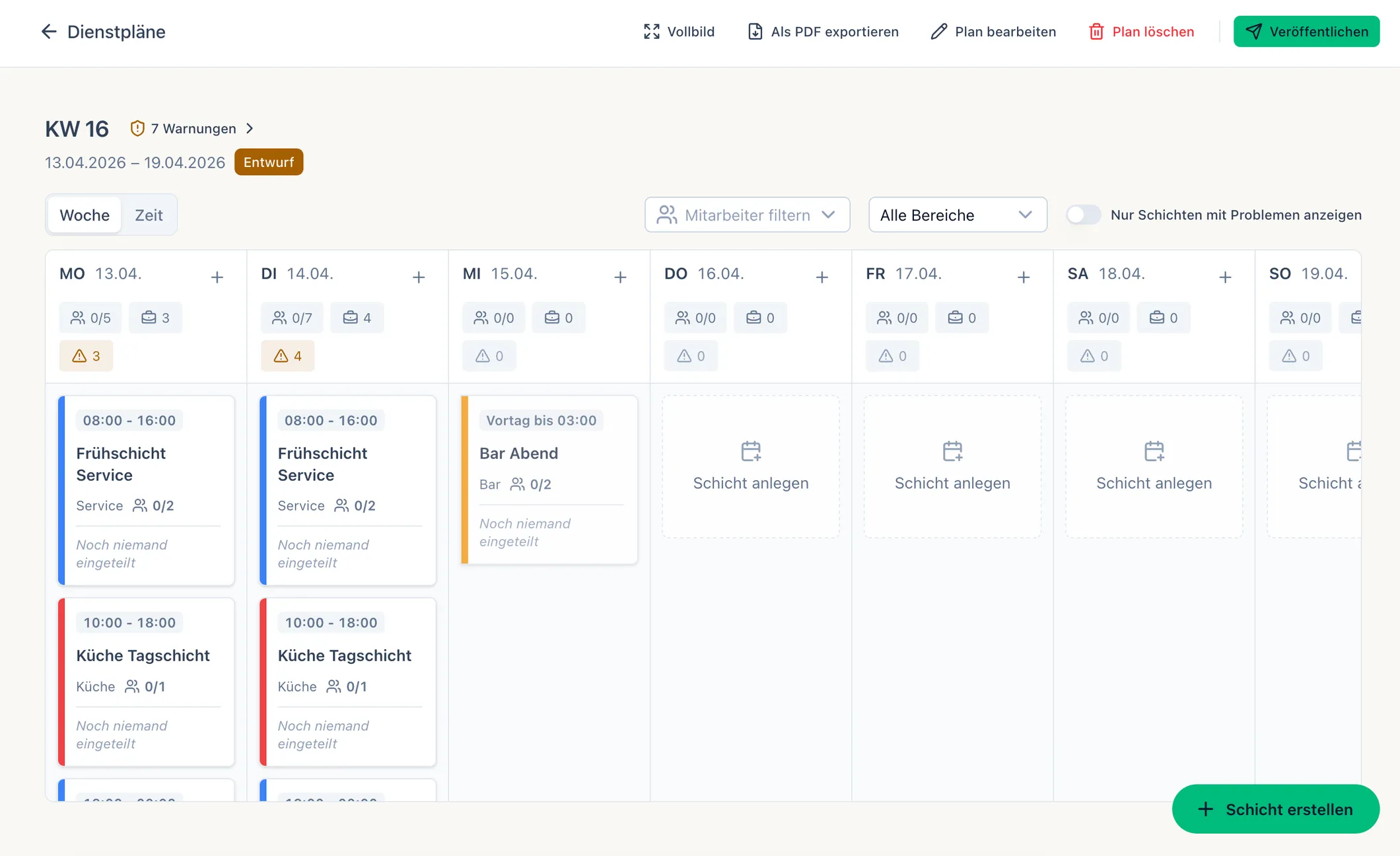
Task: Add a shift via Wednesday's plus icon
Action: 620,277
